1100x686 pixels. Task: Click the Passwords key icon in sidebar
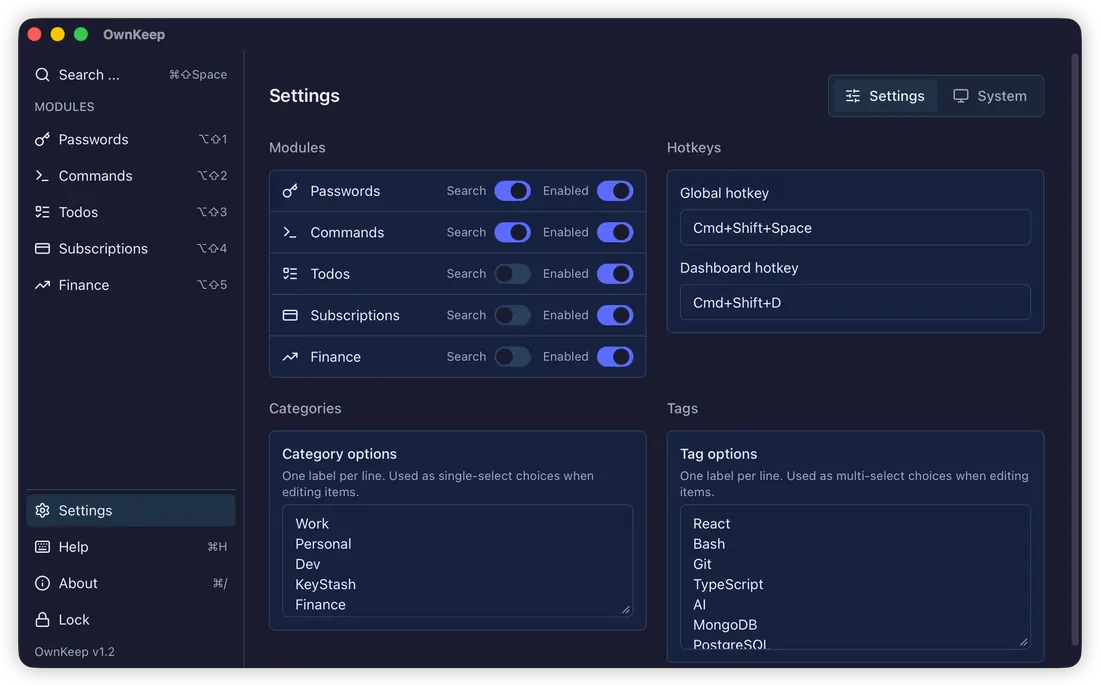click(42, 140)
